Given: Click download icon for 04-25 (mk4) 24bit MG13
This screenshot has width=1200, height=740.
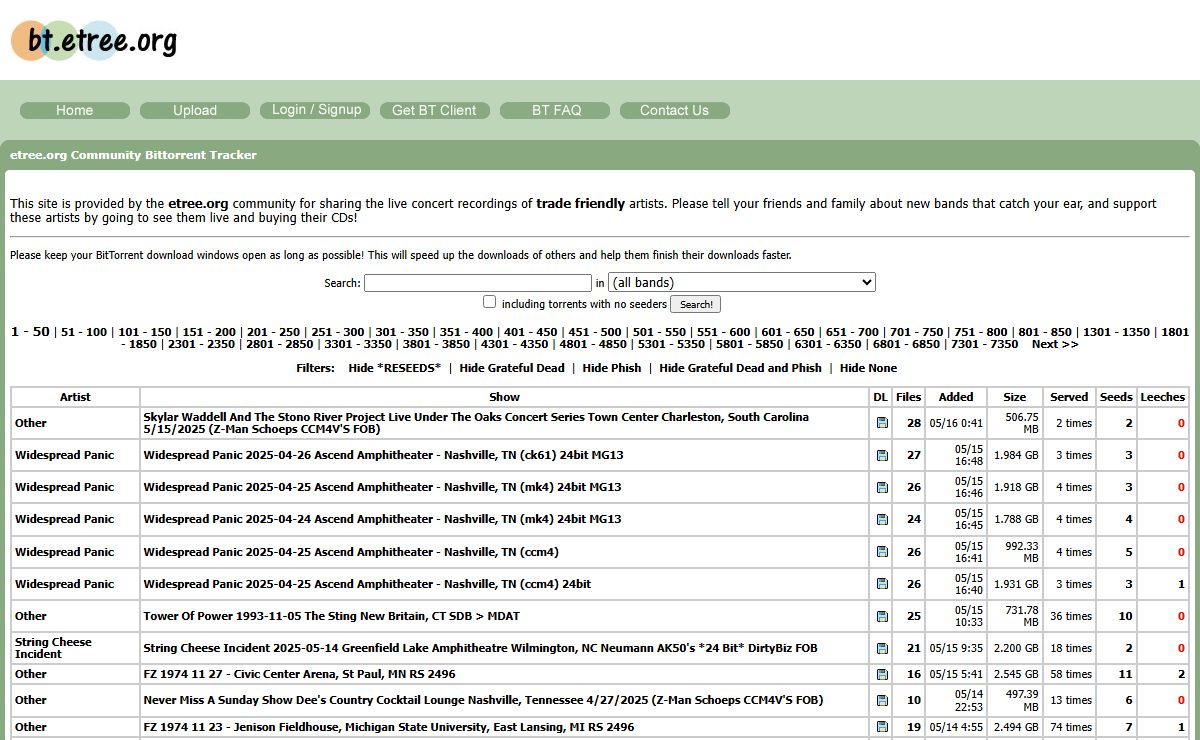Looking at the screenshot, I should click(881, 487).
